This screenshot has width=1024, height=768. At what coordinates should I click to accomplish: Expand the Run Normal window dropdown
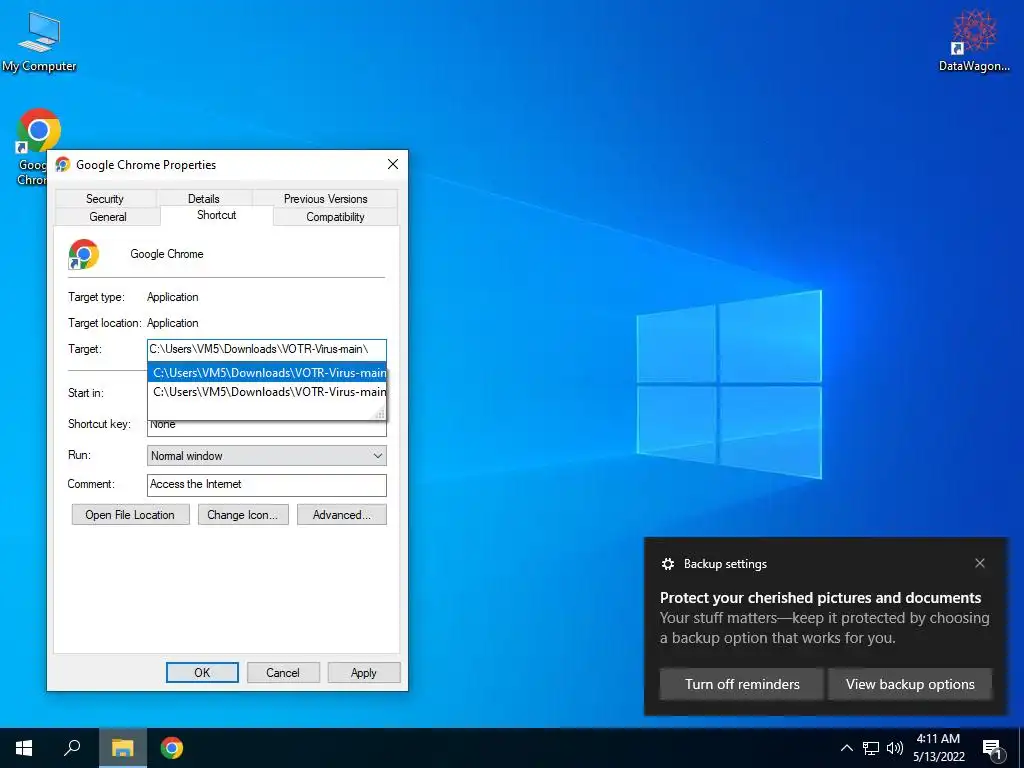pyautogui.click(x=266, y=456)
